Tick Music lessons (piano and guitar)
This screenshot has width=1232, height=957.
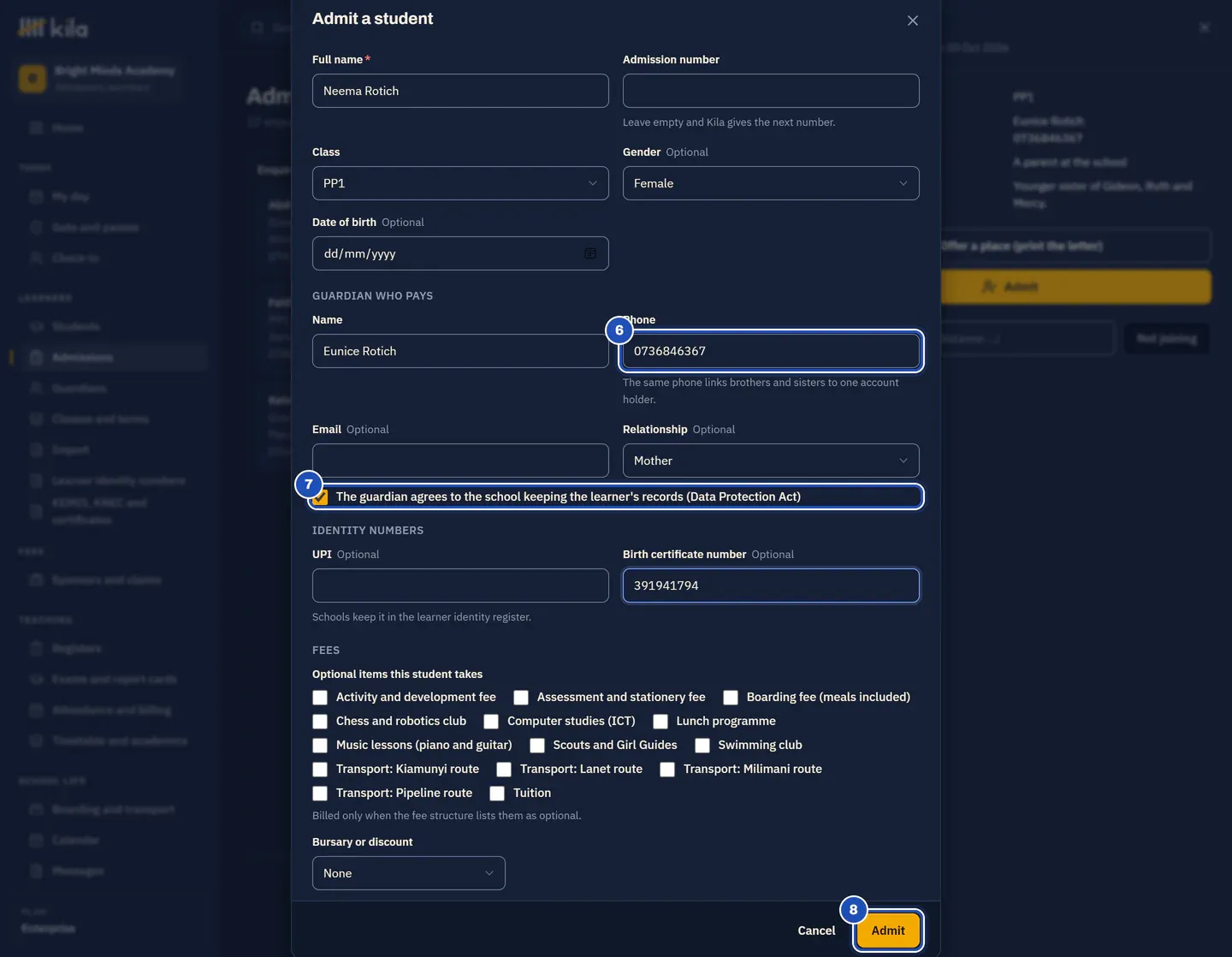pyautogui.click(x=320, y=746)
